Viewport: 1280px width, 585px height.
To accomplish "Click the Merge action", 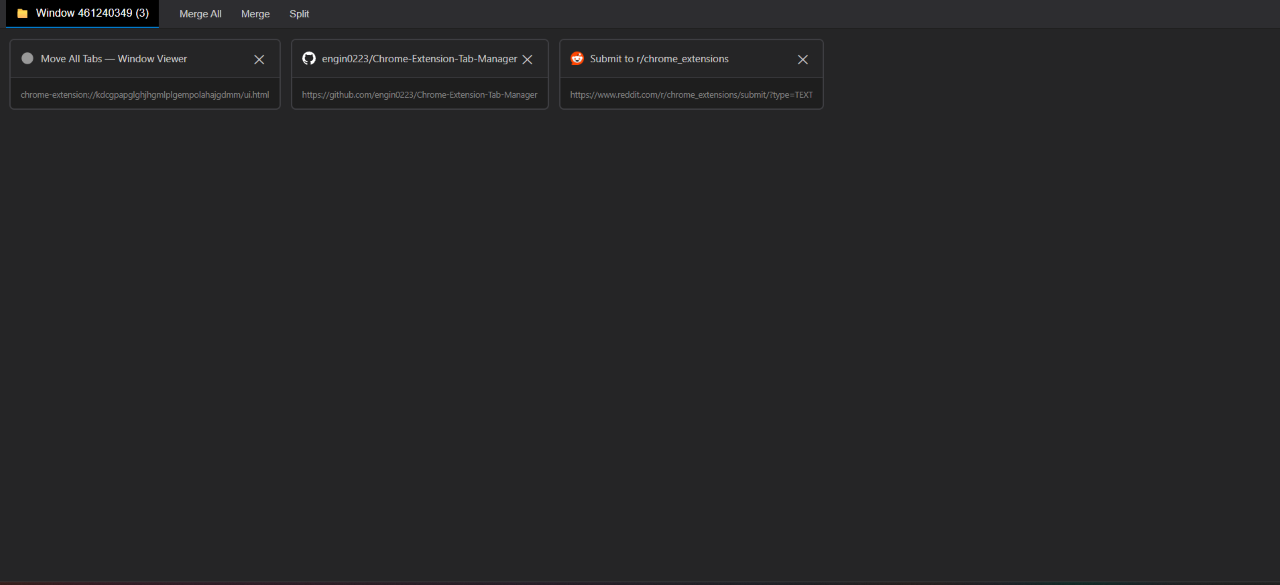I will [255, 14].
